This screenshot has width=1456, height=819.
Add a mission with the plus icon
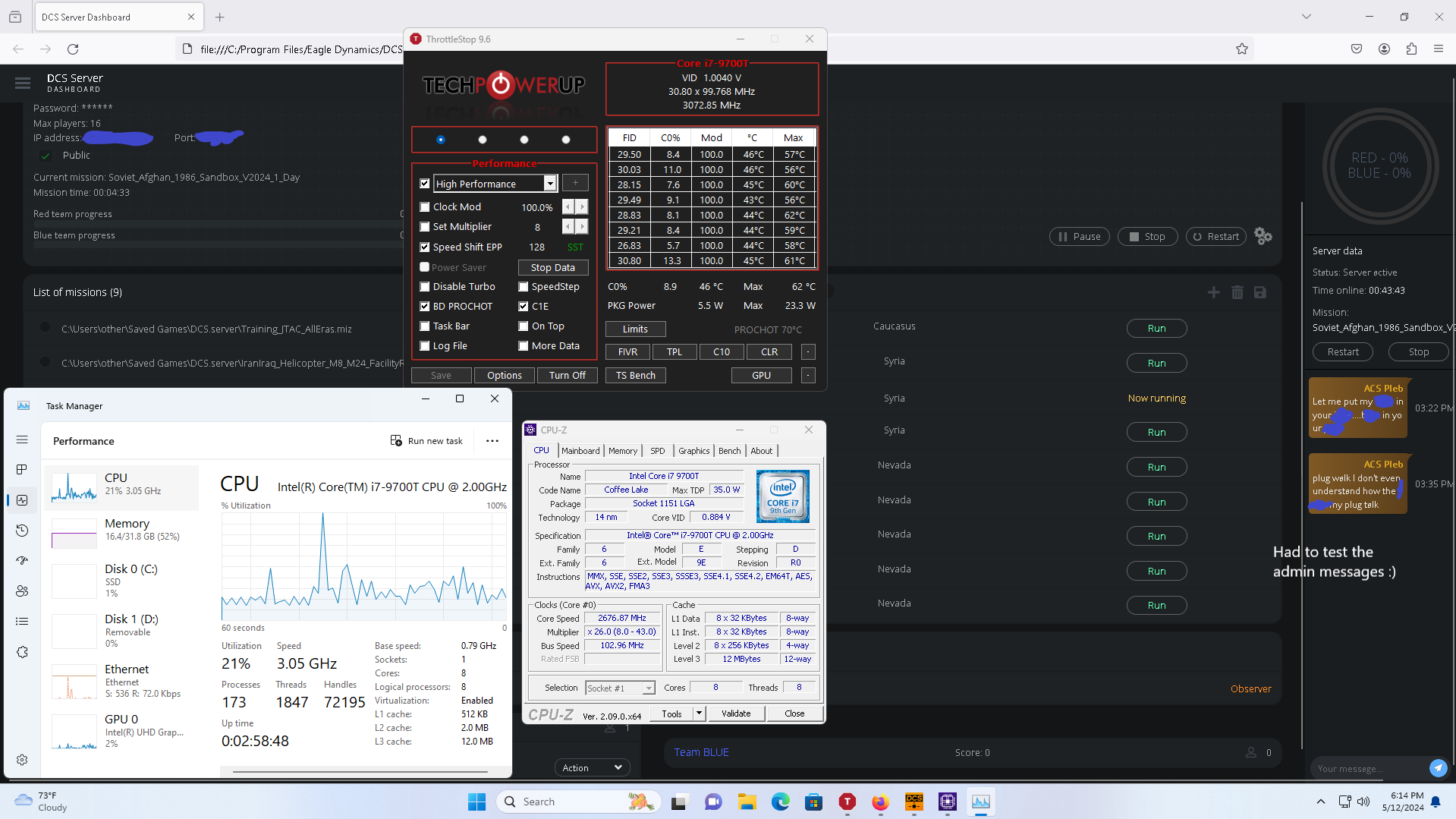click(1214, 292)
